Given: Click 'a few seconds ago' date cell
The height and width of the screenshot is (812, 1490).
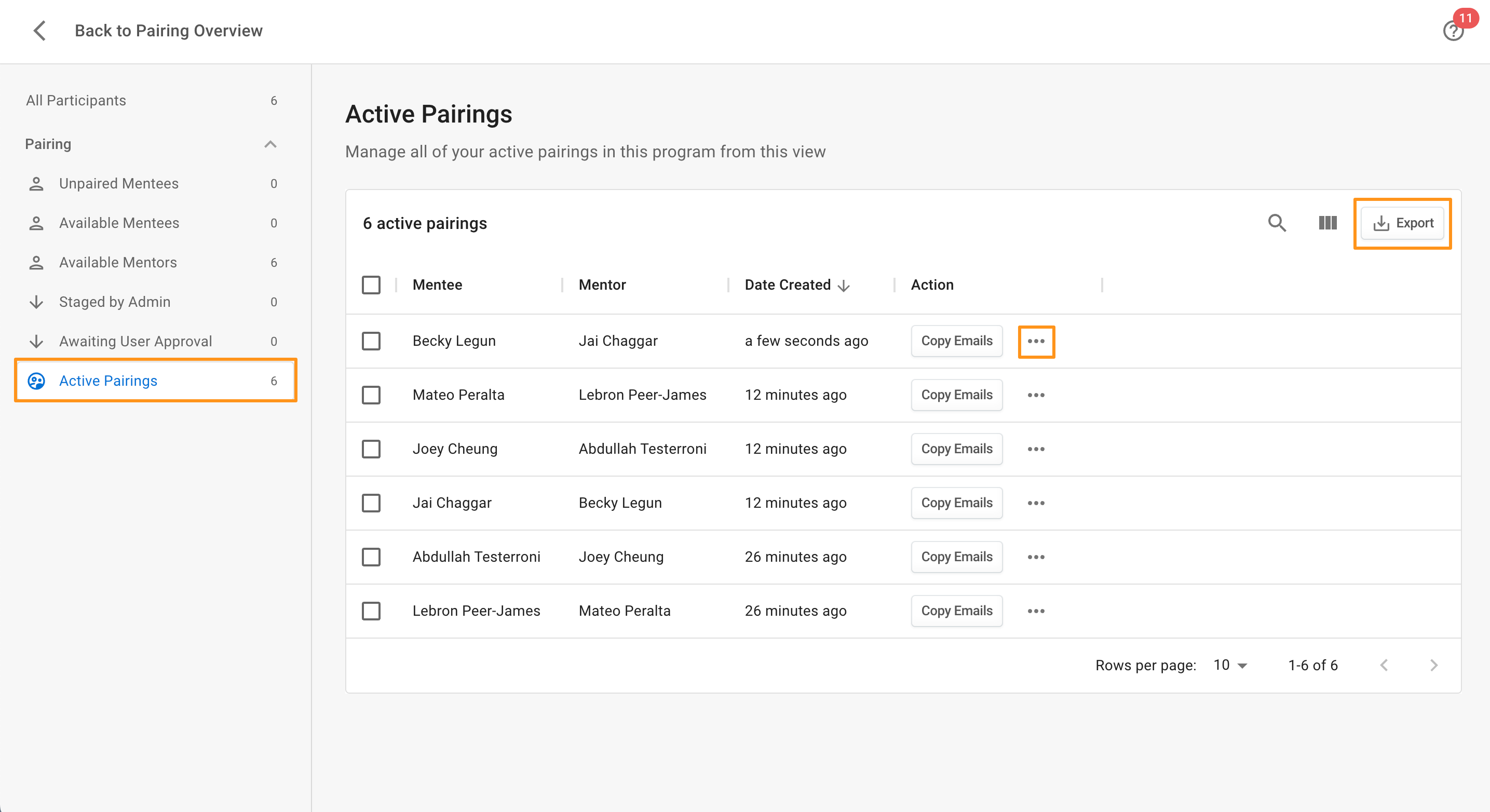Looking at the screenshot, I should 806,341.
